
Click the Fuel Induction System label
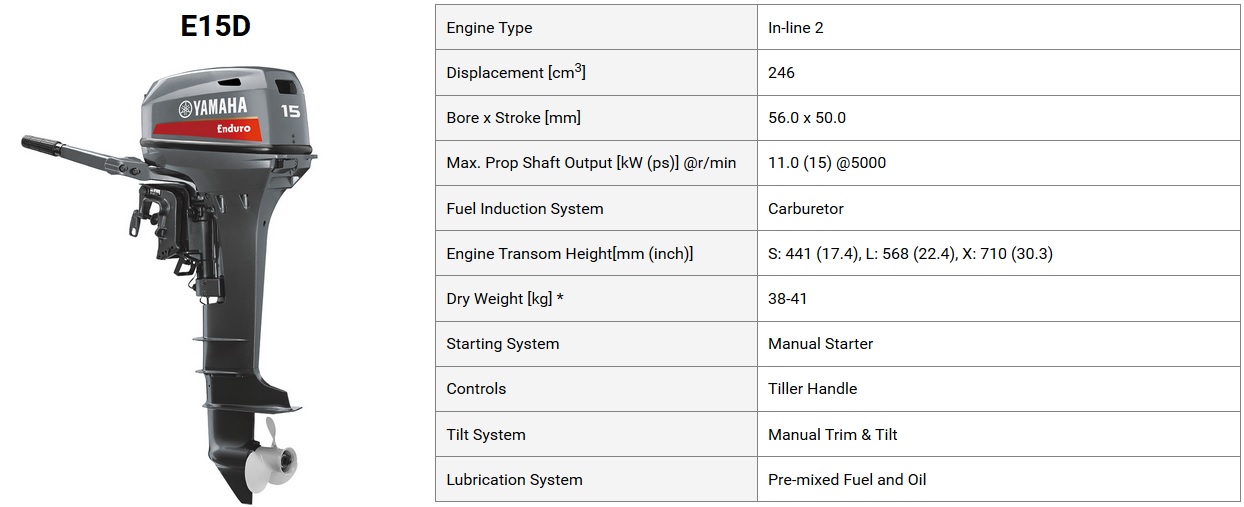click(525, 209)
